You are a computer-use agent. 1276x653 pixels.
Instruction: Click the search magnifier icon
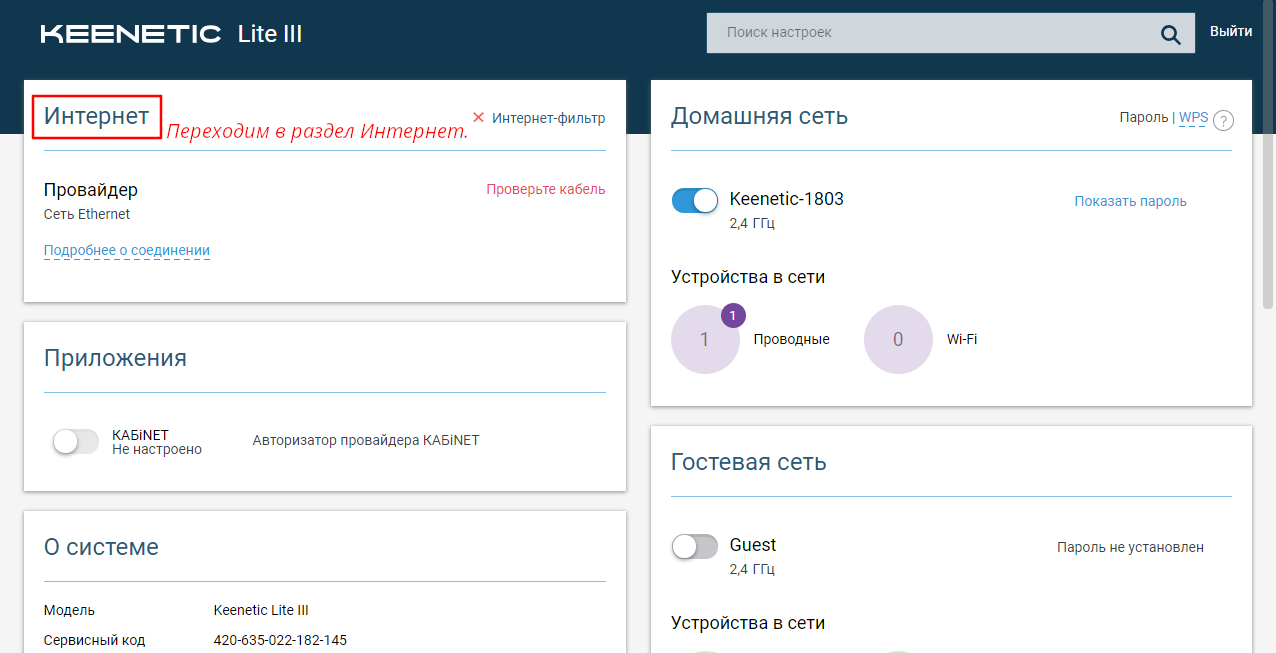click(x=1170, y=34)
